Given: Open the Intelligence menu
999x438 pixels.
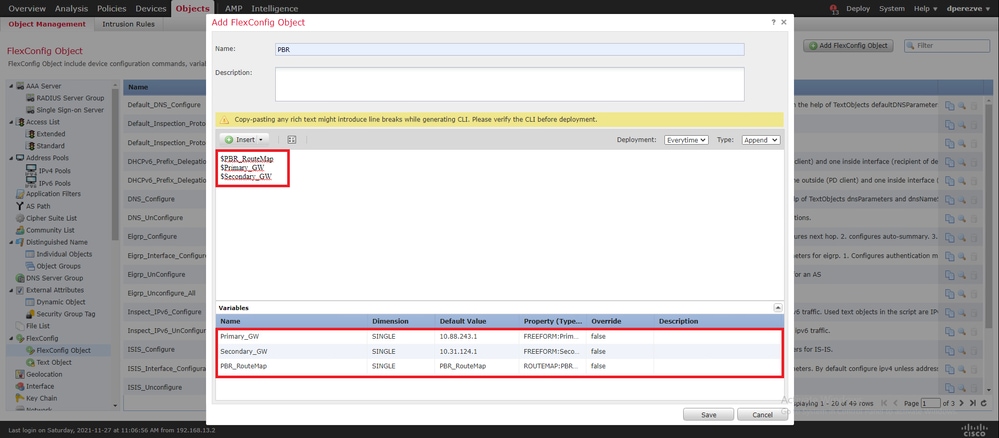Looking at the screenshot, I should 275,8.
